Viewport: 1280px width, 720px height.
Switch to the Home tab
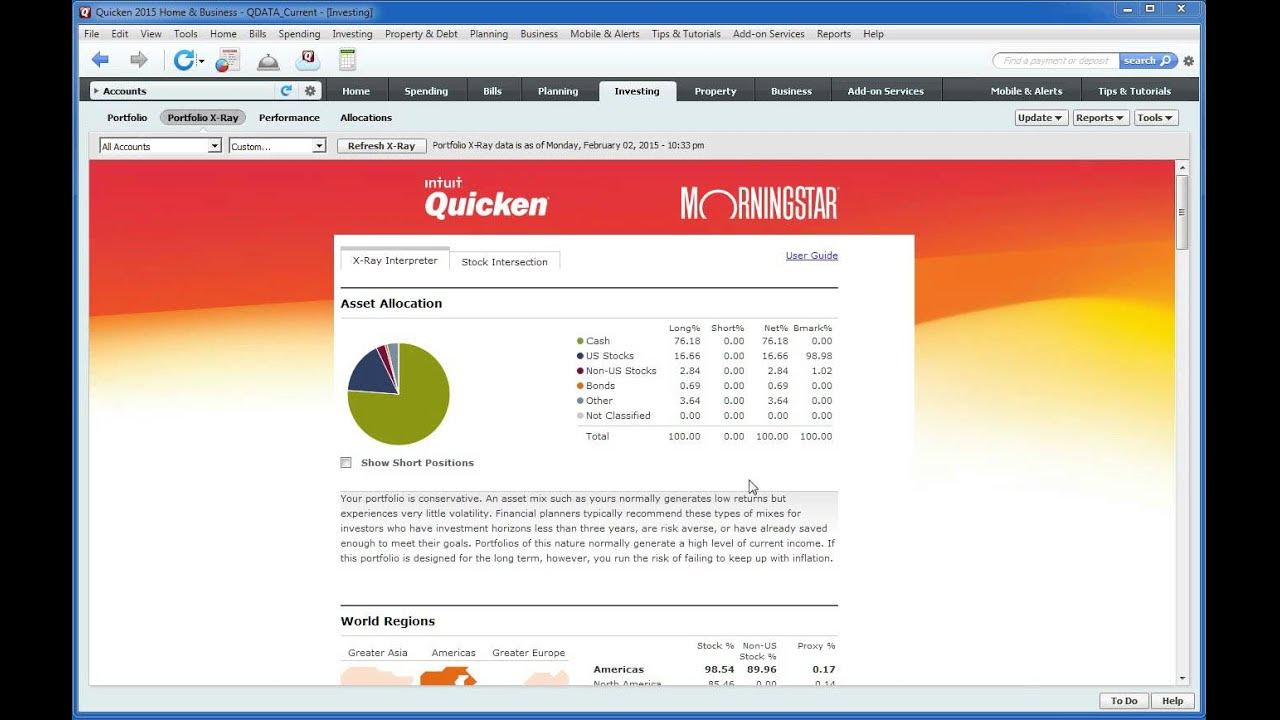[x=356, y=91]
